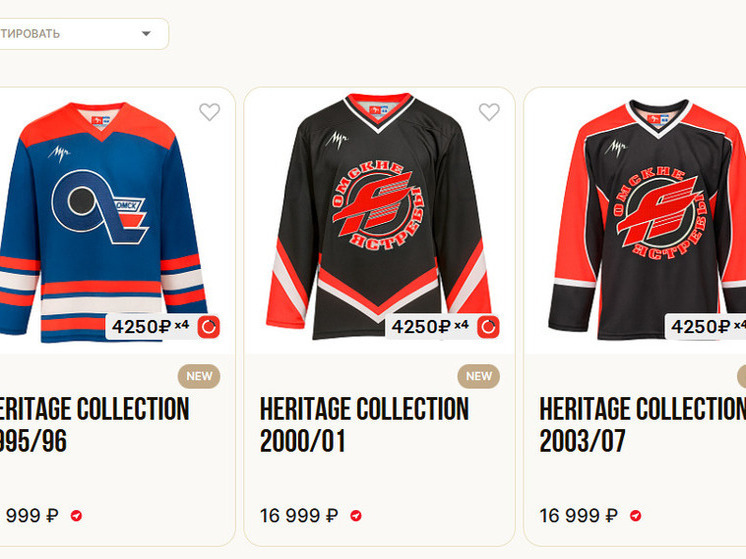
Task: Click 4250₽ x4 badge on blue jersey
Action: 150,326
